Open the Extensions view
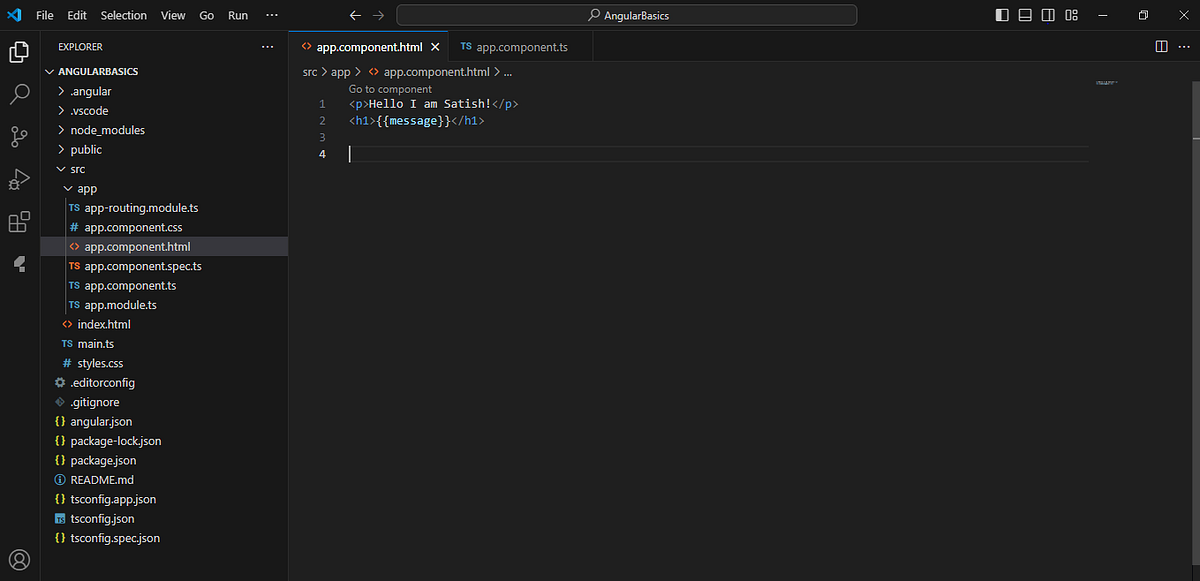 [18, 222]
